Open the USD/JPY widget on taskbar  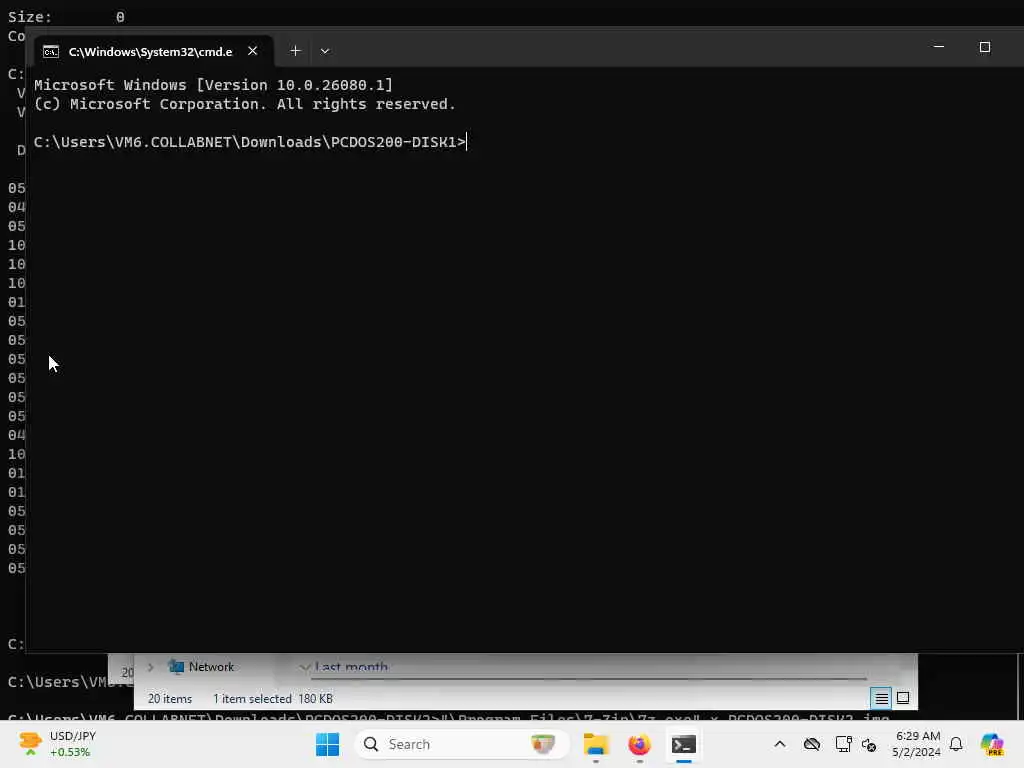click(59, 744)
